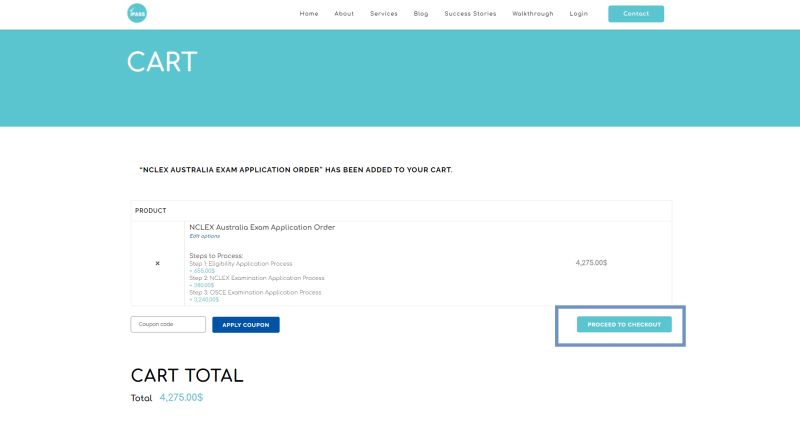Remove NCLEX order with the × icon
Image resolution: width=800 pixels, height=435 pixels.
pos(157,263)
